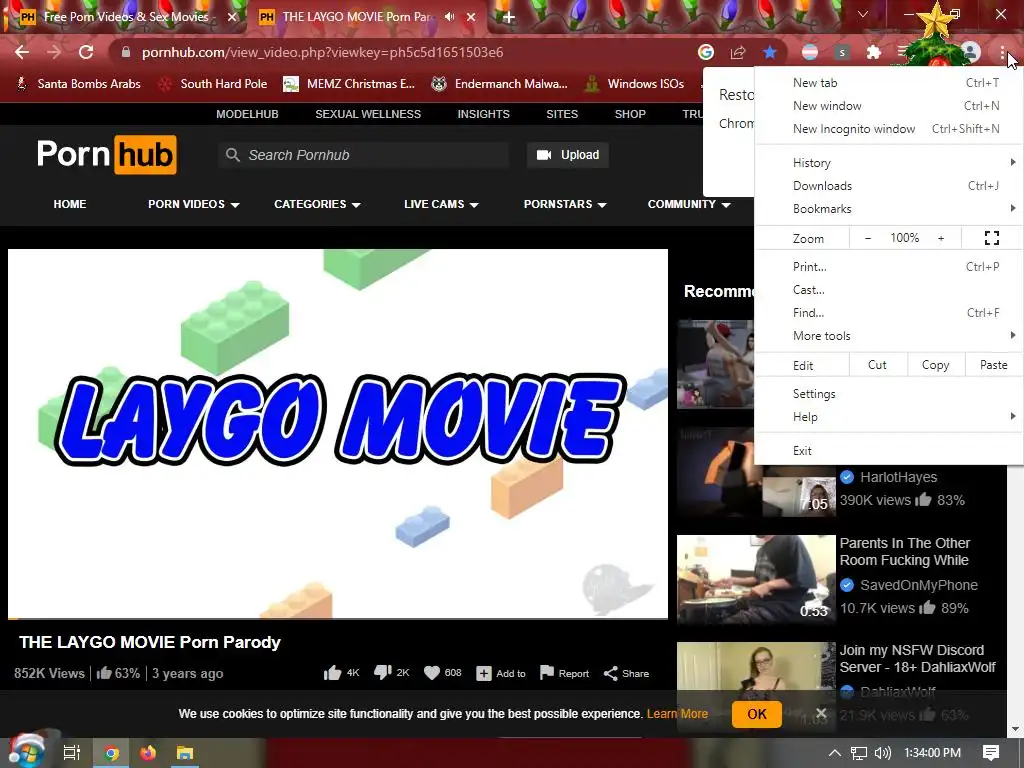Dismiss the cookie banner with X

click(x=822, y=713)
